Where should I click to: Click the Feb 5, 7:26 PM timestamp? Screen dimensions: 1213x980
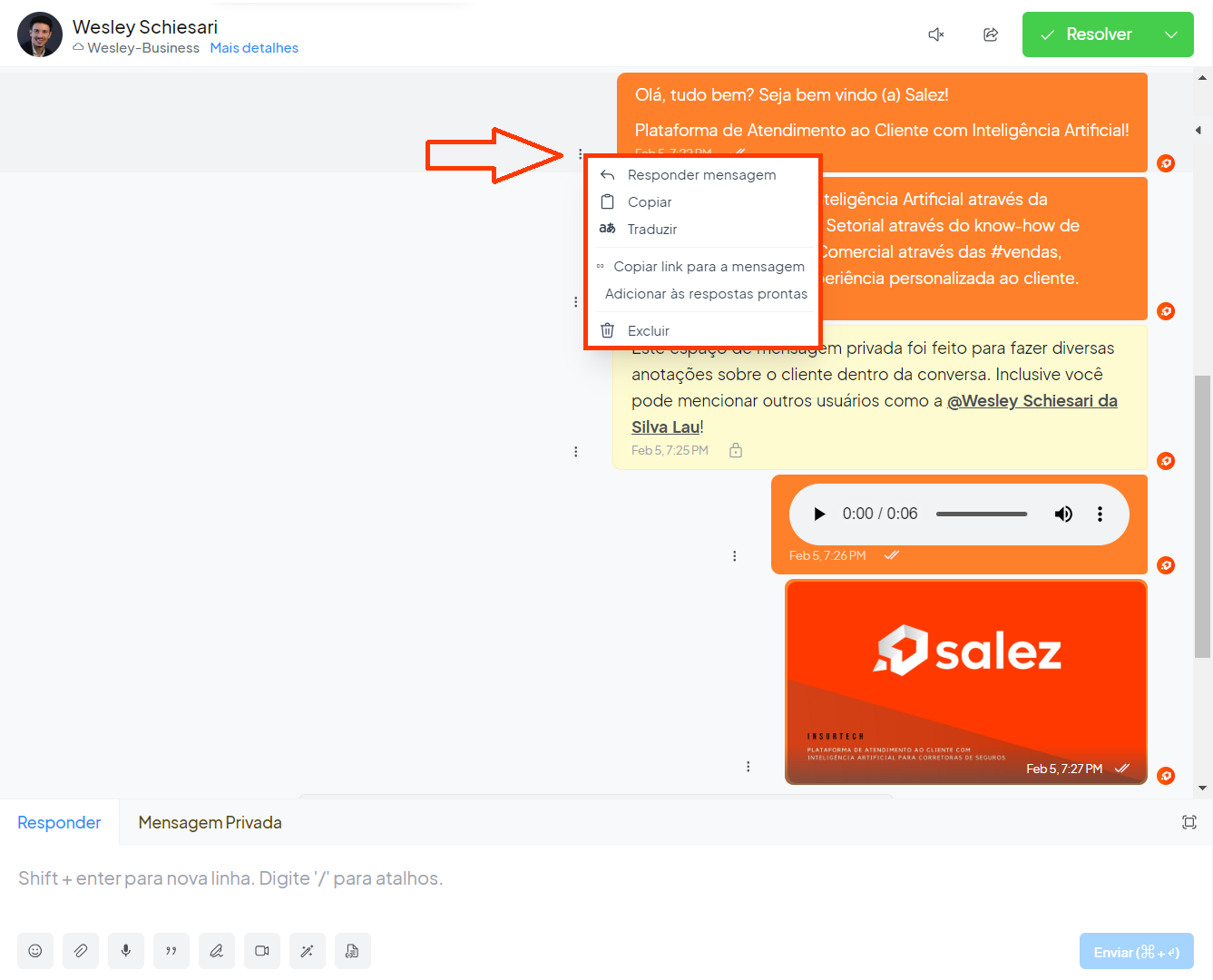click(x=827, y=555)
